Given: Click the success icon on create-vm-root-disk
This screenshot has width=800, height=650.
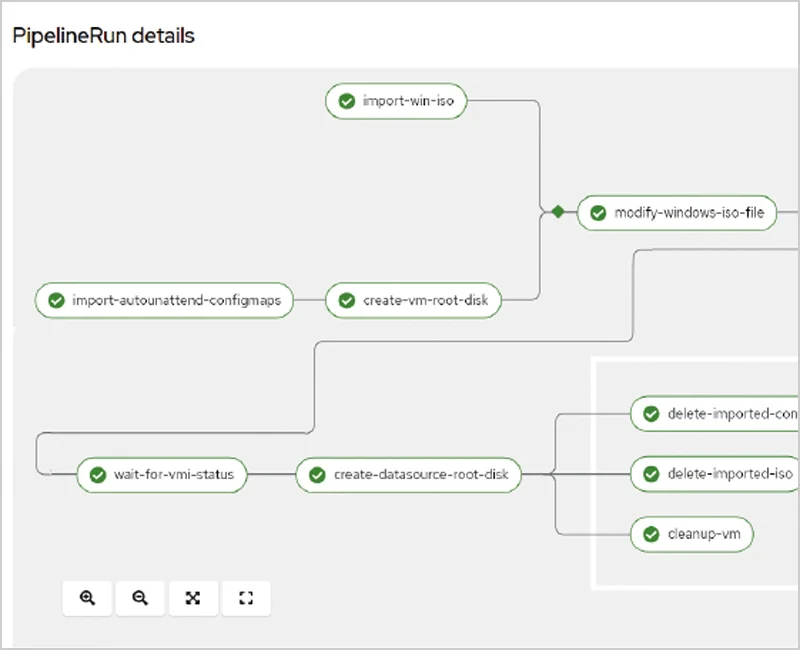Looking at the screenshot, I should 346,301.
